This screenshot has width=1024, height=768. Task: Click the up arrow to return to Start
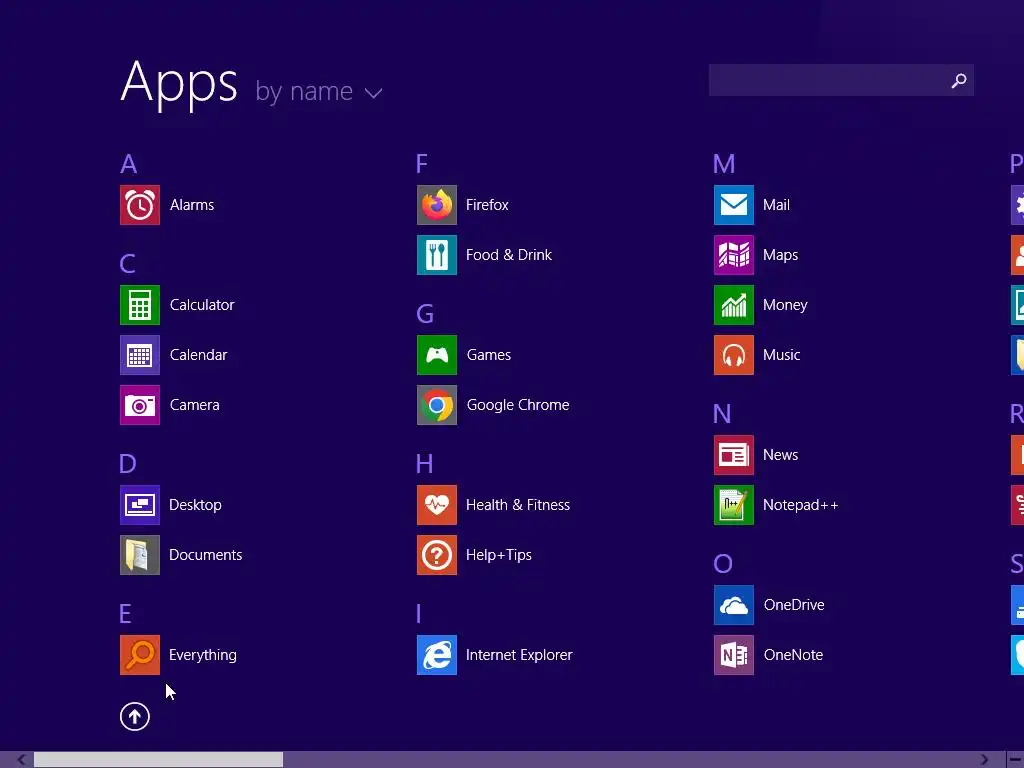coord(135,716)
